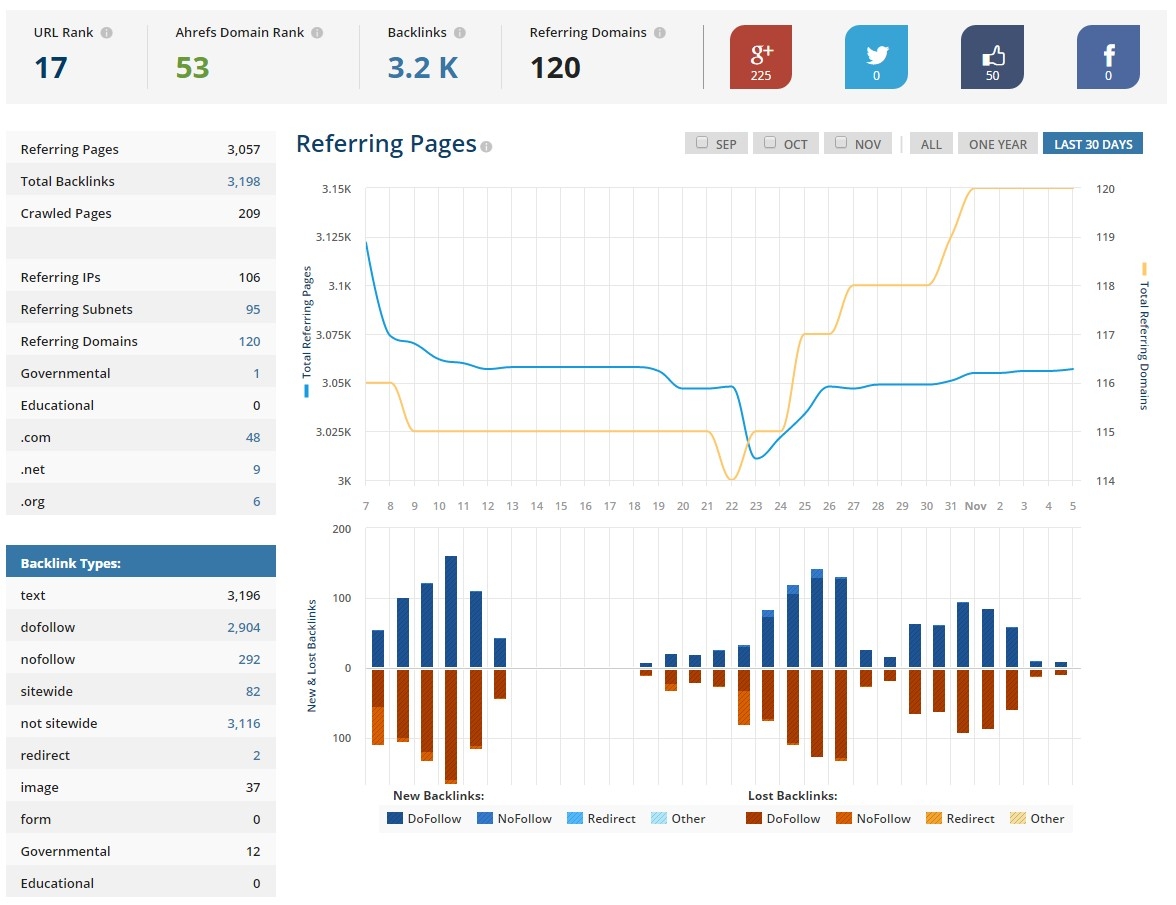Screen dimensions: 1176x905
Task: Click the Twitter share icon
Action: (x=876, y=57)
